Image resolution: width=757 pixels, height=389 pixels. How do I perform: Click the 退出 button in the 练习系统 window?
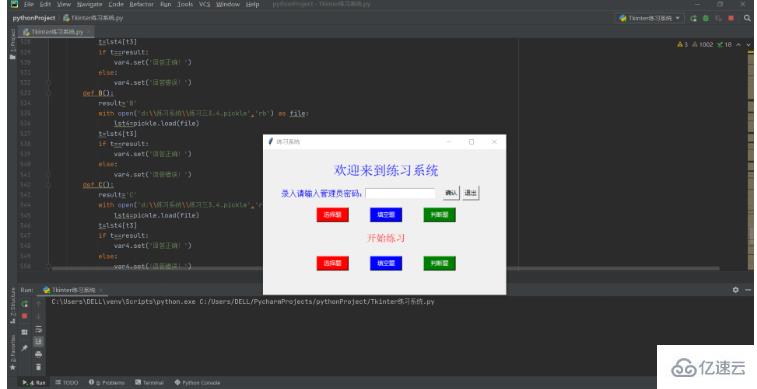(x=470, y=193)
